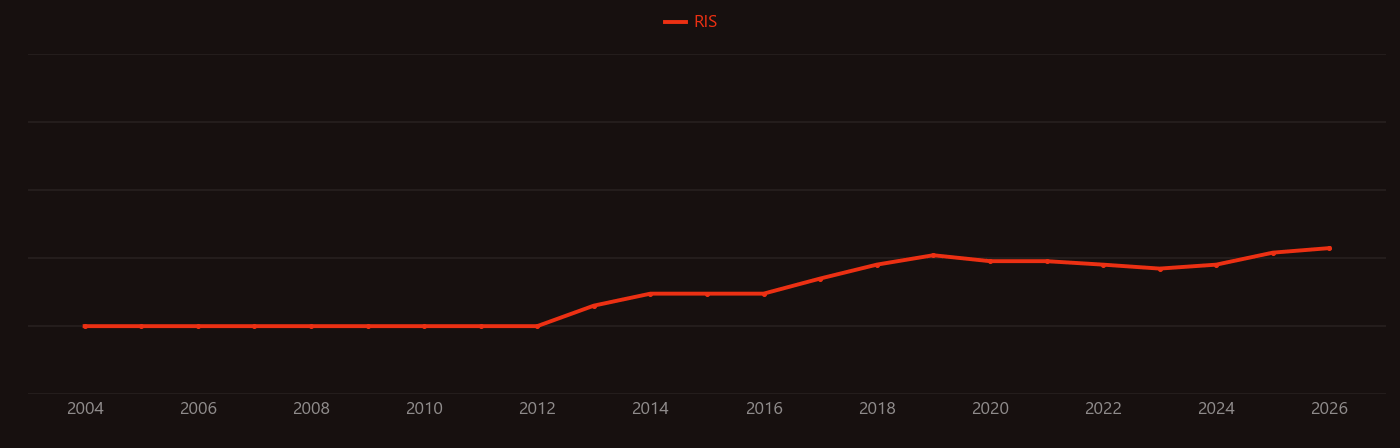Click the 2006 x-axis label

point(198,409)
